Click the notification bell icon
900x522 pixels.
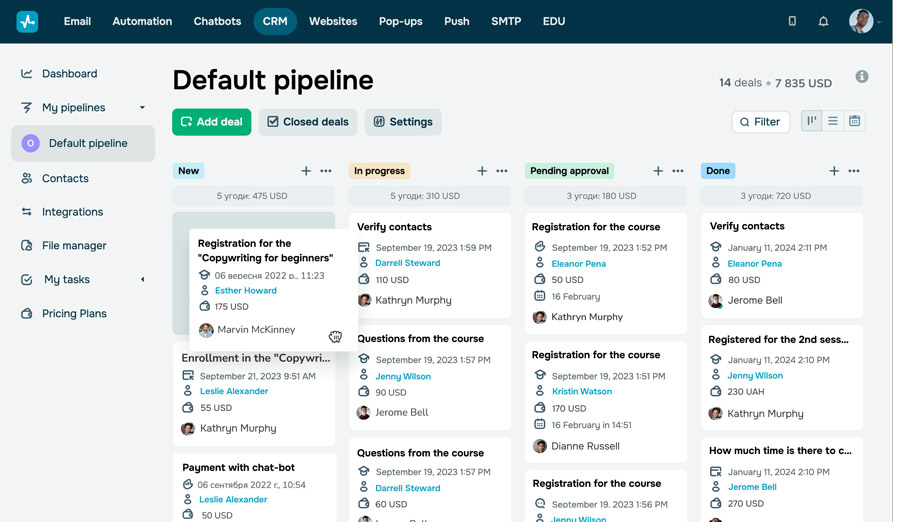click(x=823, y=21)
